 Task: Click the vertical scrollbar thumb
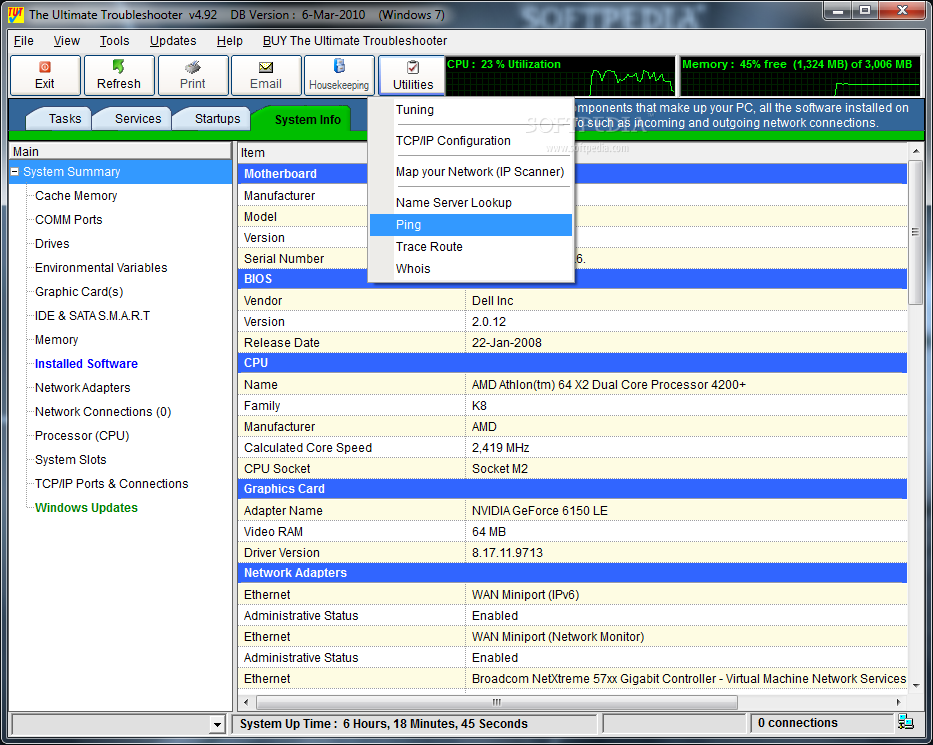(915, 231)
